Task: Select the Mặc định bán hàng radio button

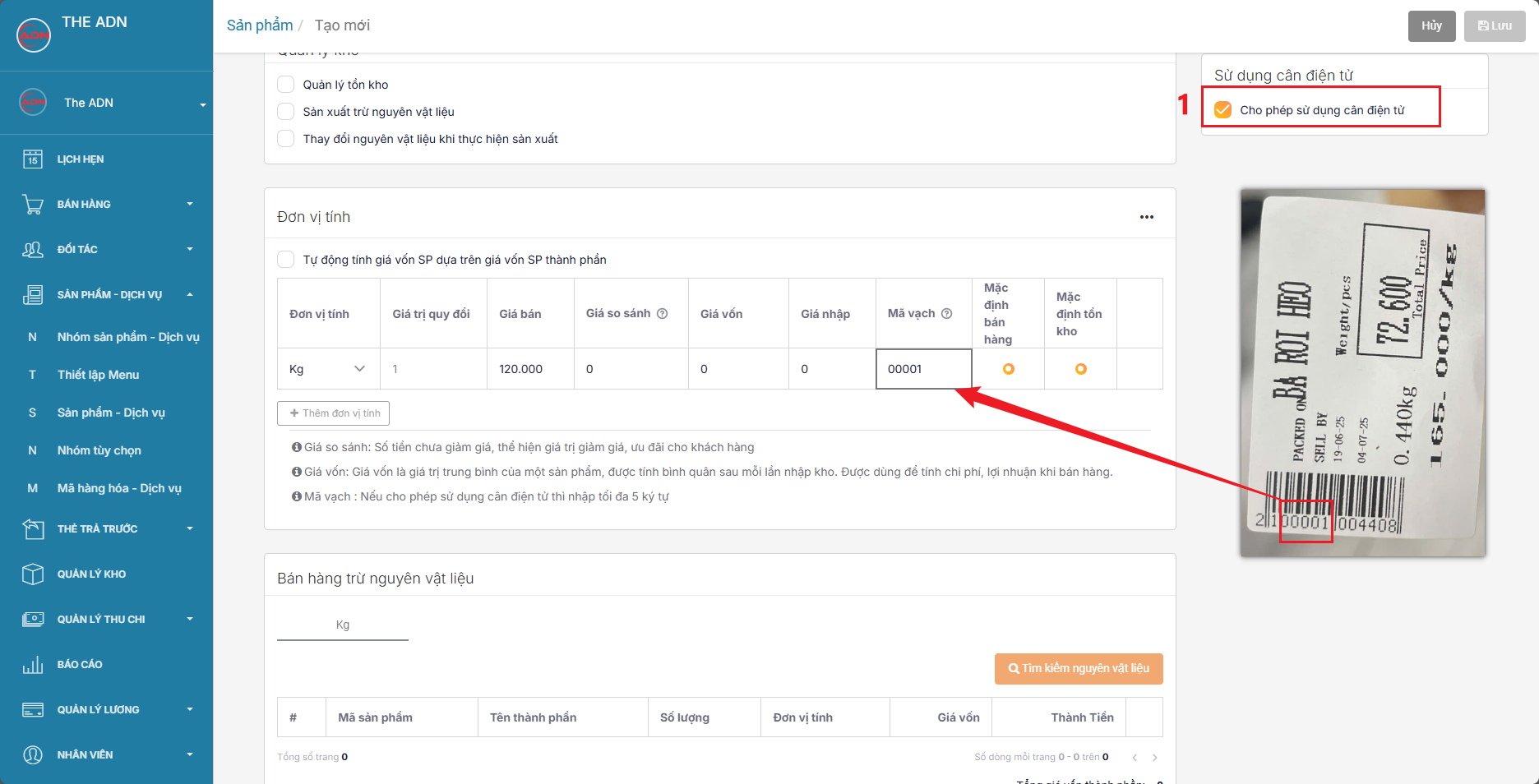Action: [1008, 369]
